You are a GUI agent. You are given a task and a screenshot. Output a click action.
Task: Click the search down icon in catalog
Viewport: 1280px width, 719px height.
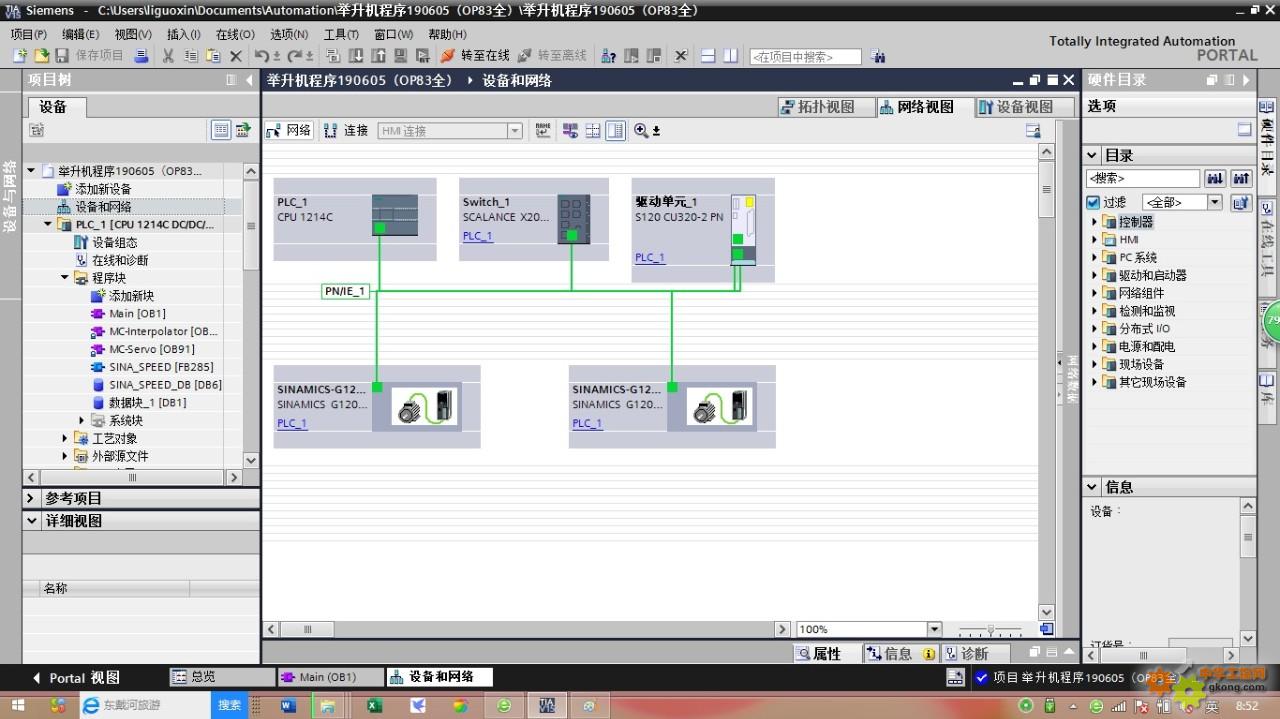coord(1215,178)
